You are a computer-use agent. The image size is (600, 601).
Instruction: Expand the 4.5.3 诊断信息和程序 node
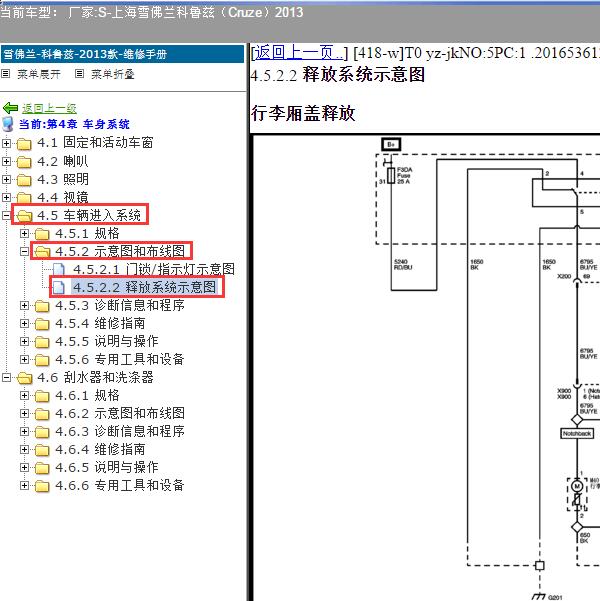[x=24, y=305]
